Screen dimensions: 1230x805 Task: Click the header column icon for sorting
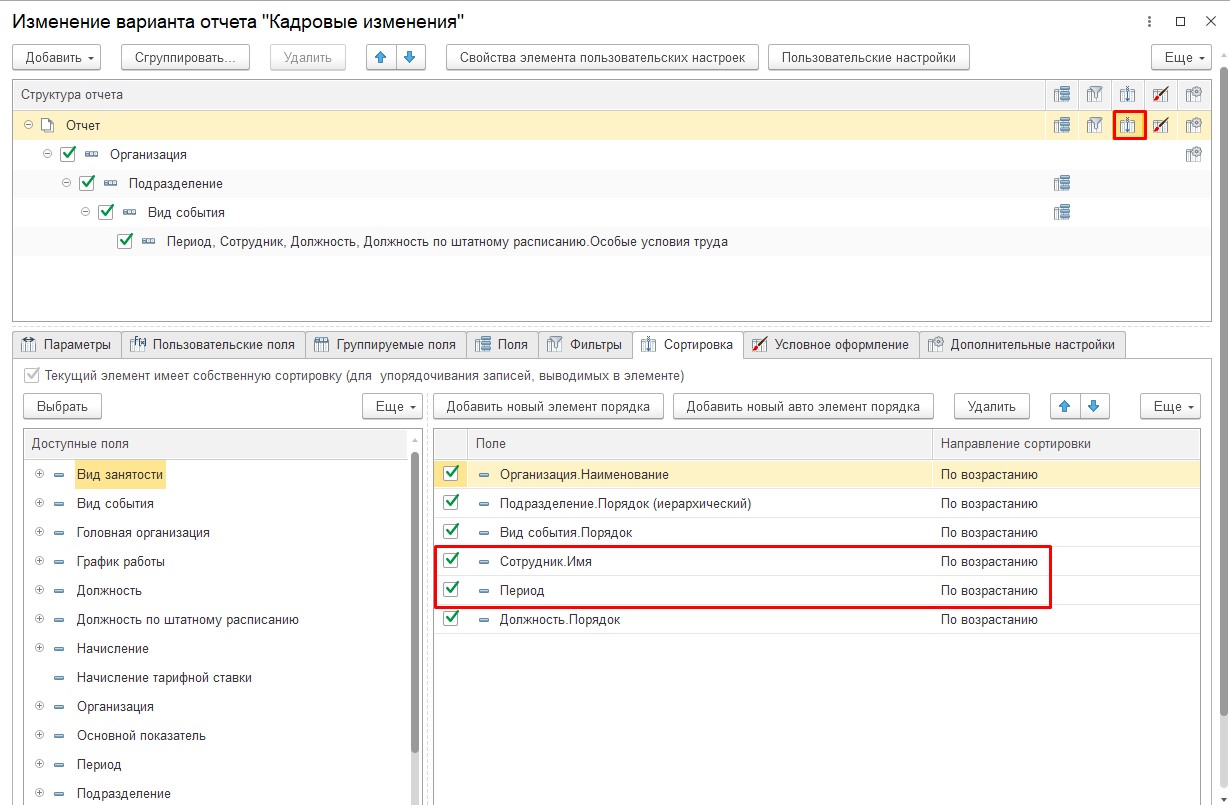click(1128, 94)
